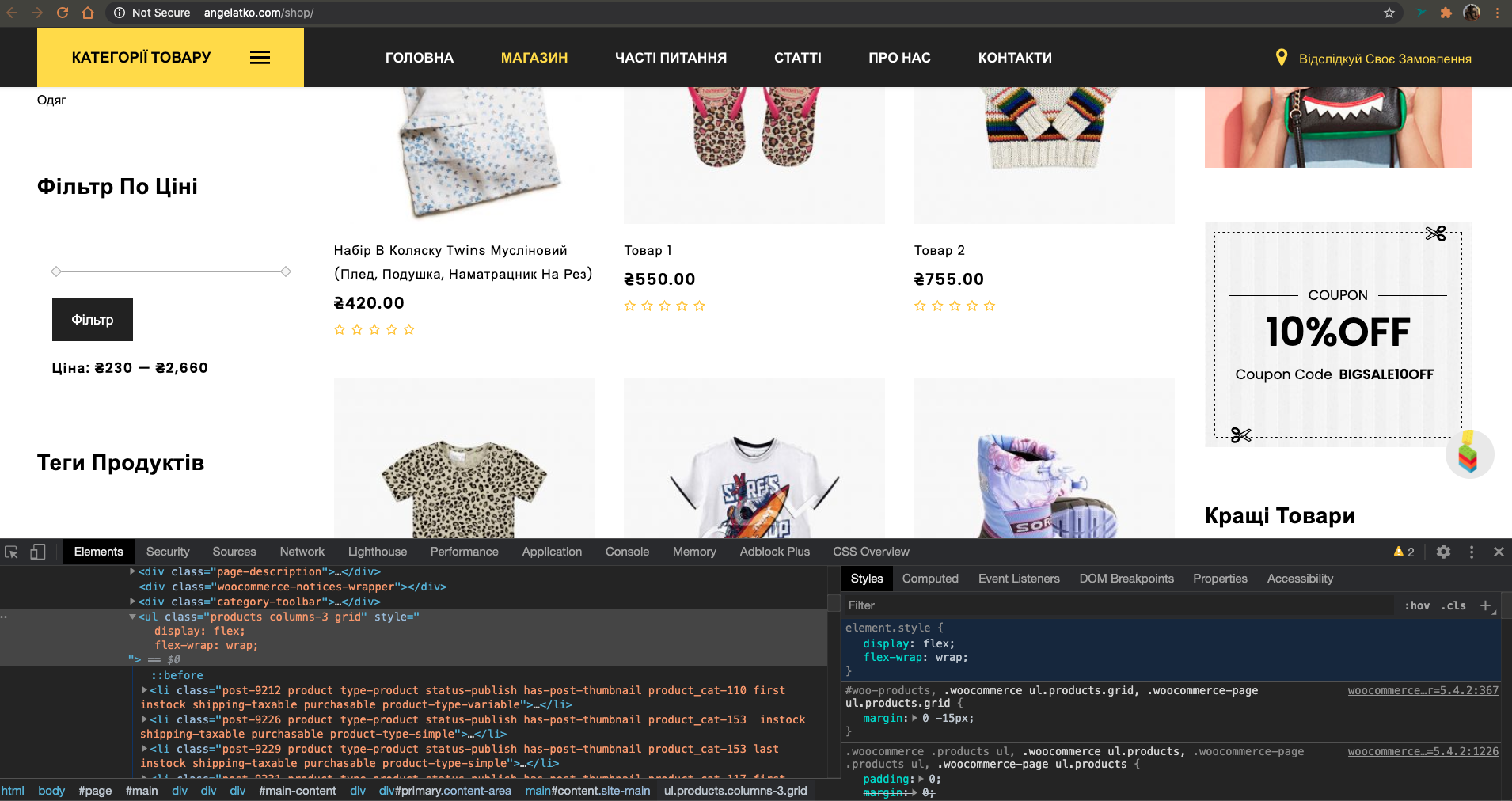Open DevTools settings gear
The width and height of the screenshot is (1512, 801).
pyautogui.click(x=1443, y=552)
